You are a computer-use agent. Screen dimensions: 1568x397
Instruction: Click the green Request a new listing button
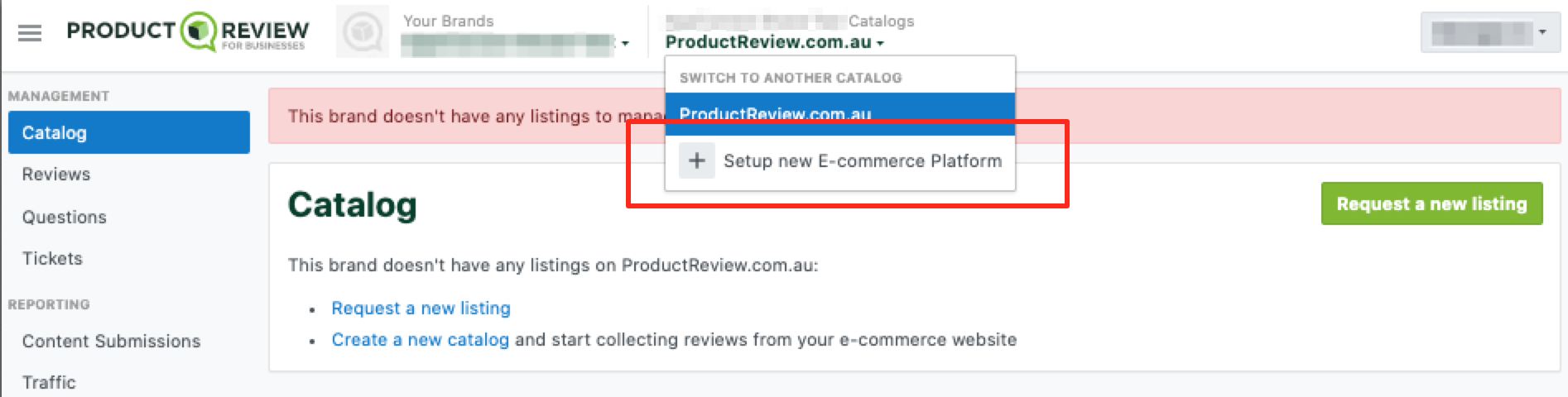click(1431, 203)
